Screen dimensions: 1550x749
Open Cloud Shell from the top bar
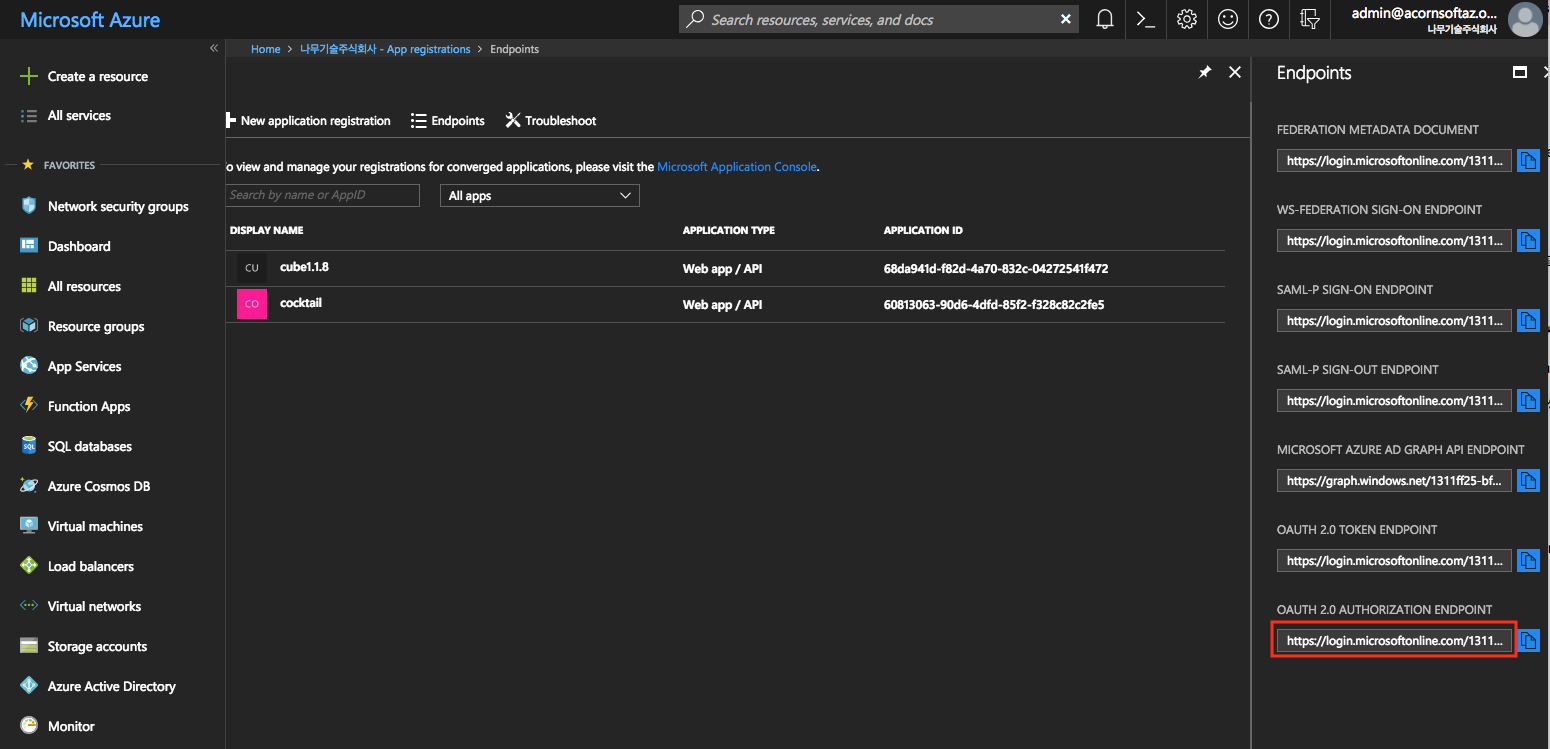tap(1146, 19)
